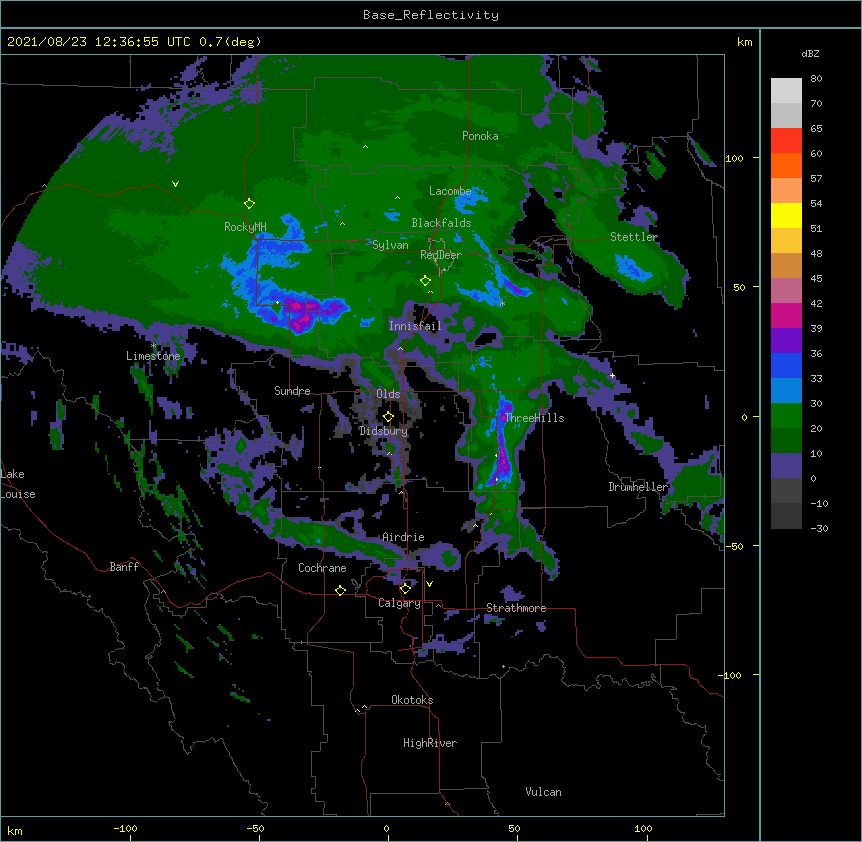The height and width of the screenshot is (842, 862).
Task: Click the km unit label at top right
Action: (x=744, y=42)
